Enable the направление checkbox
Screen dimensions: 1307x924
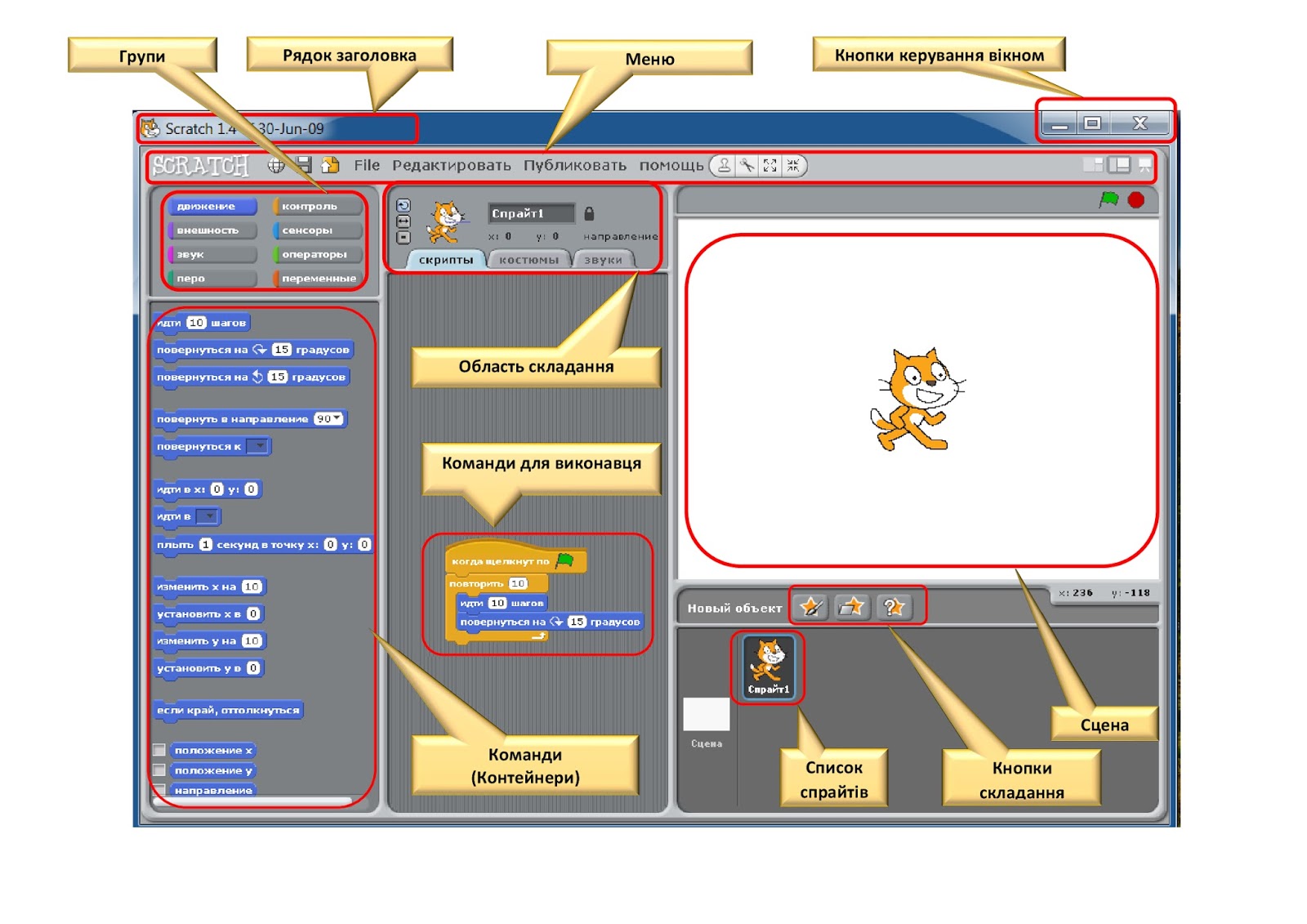pyautogui.click(x=160, y=789)
